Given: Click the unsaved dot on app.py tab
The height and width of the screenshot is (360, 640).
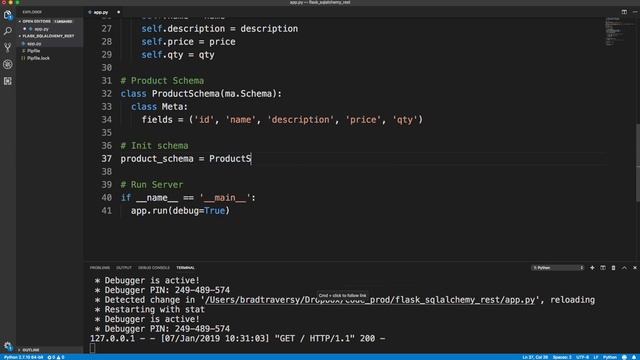Looking at the screenshot, I should (x=118, y=12).
